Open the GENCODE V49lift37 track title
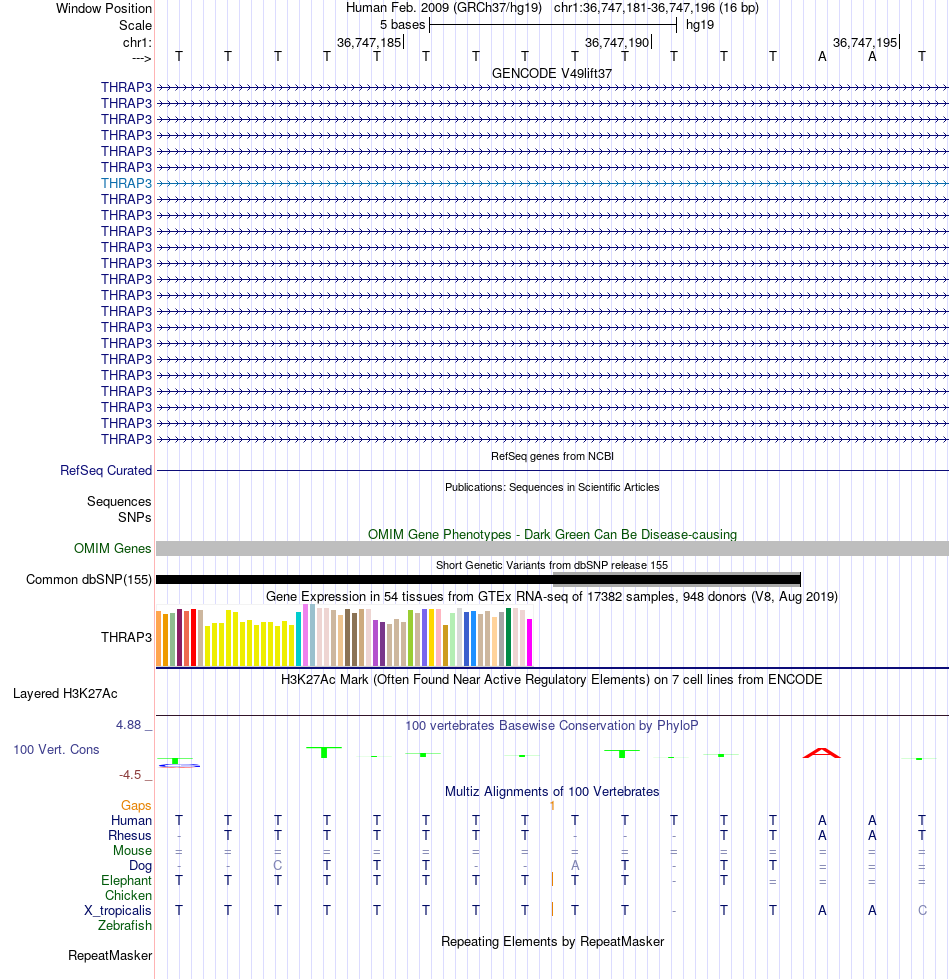 [x=552, y=73]
